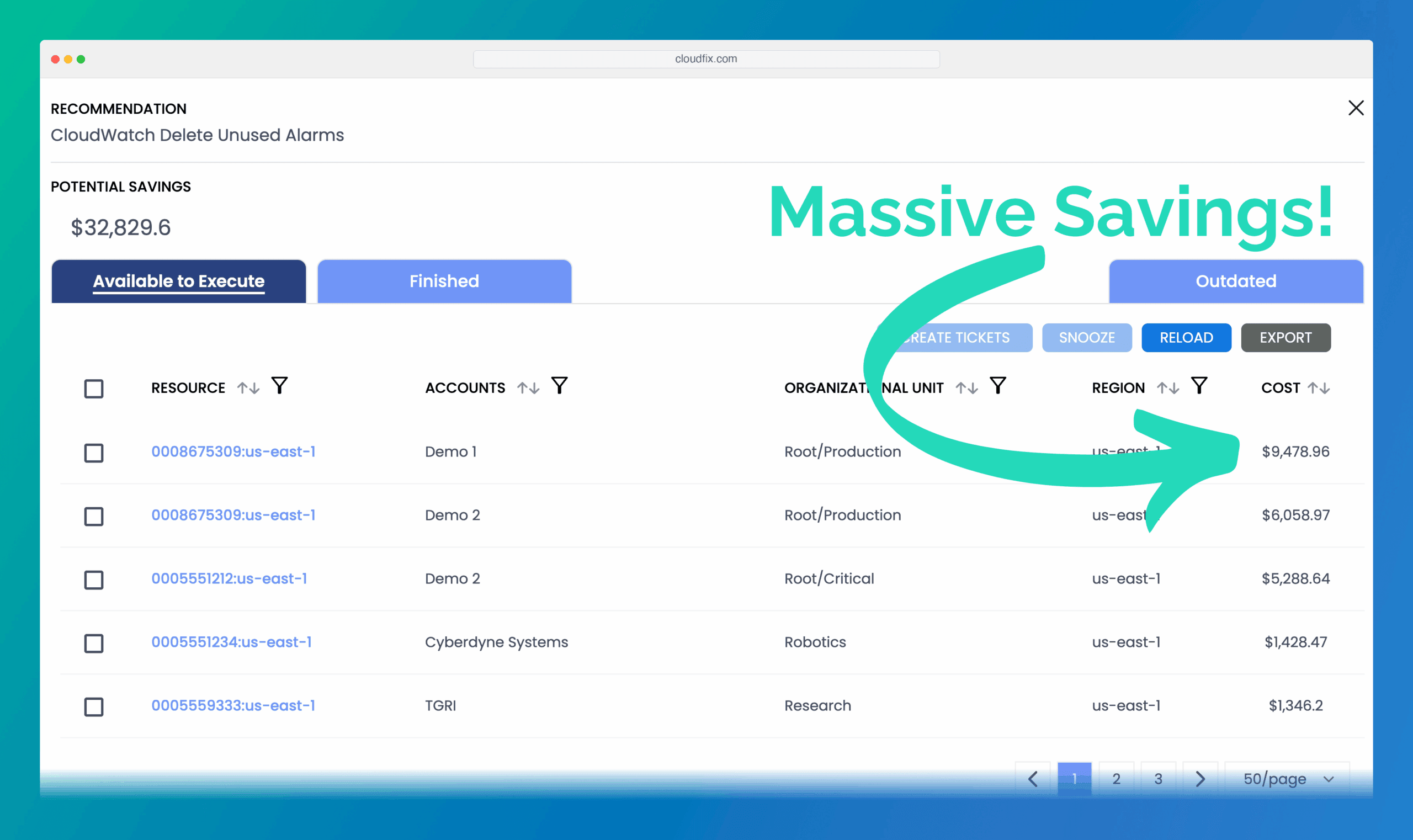Open the Resource column filter
This screenshot has width=1413, height=840.
pos(279,385)
